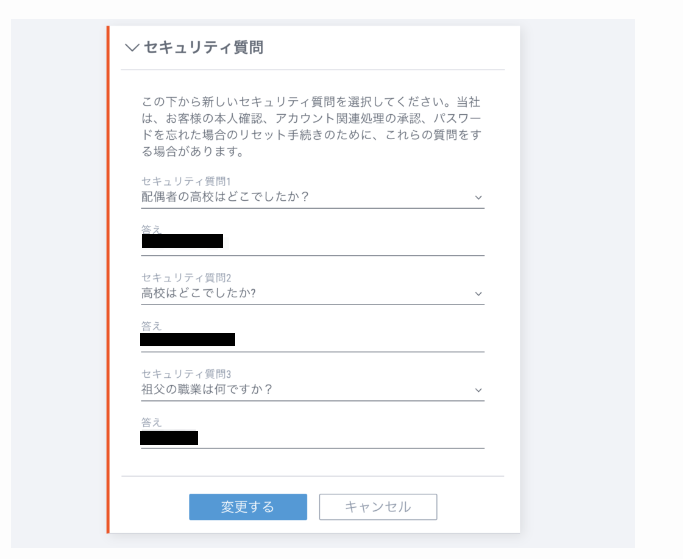The height and width of the screenshot is (559, 683).
Task: Collapse the セキュリティ質問 section chevron
Action: click(x=132, y=47)
